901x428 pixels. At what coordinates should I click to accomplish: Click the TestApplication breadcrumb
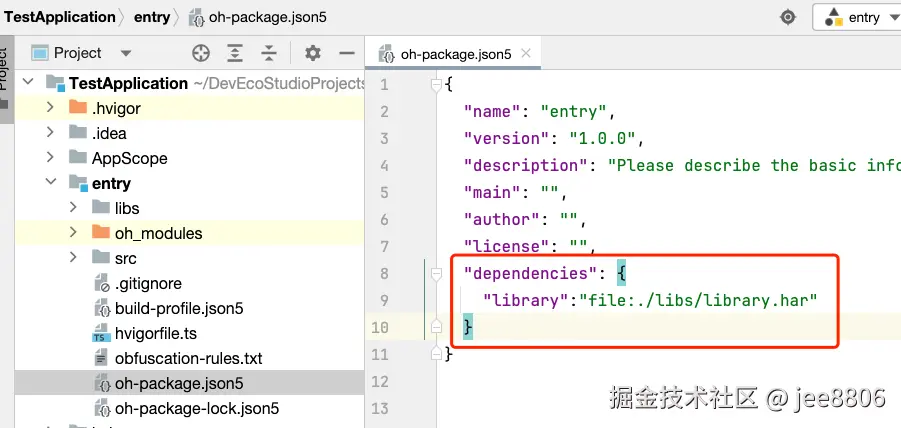pyautogui.click(x=60, y=17)
